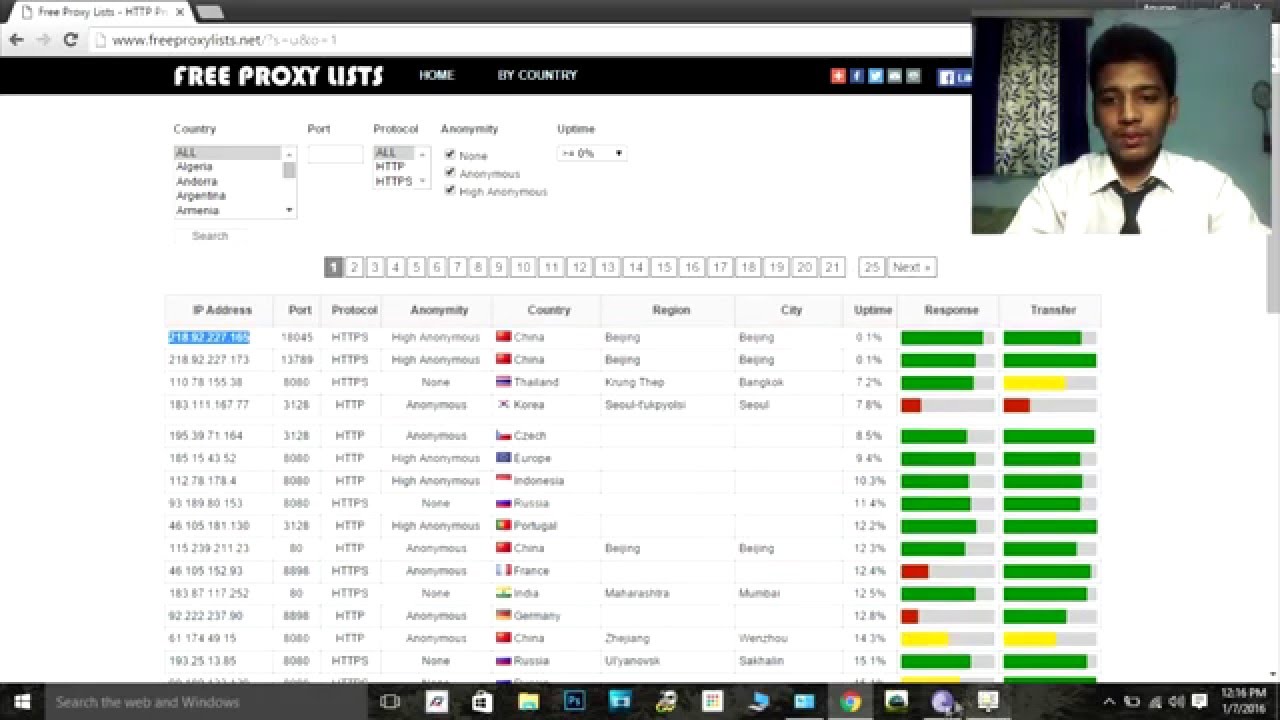Open volume control in system tray
The image size is (1280, 720).
point(1177,702)
